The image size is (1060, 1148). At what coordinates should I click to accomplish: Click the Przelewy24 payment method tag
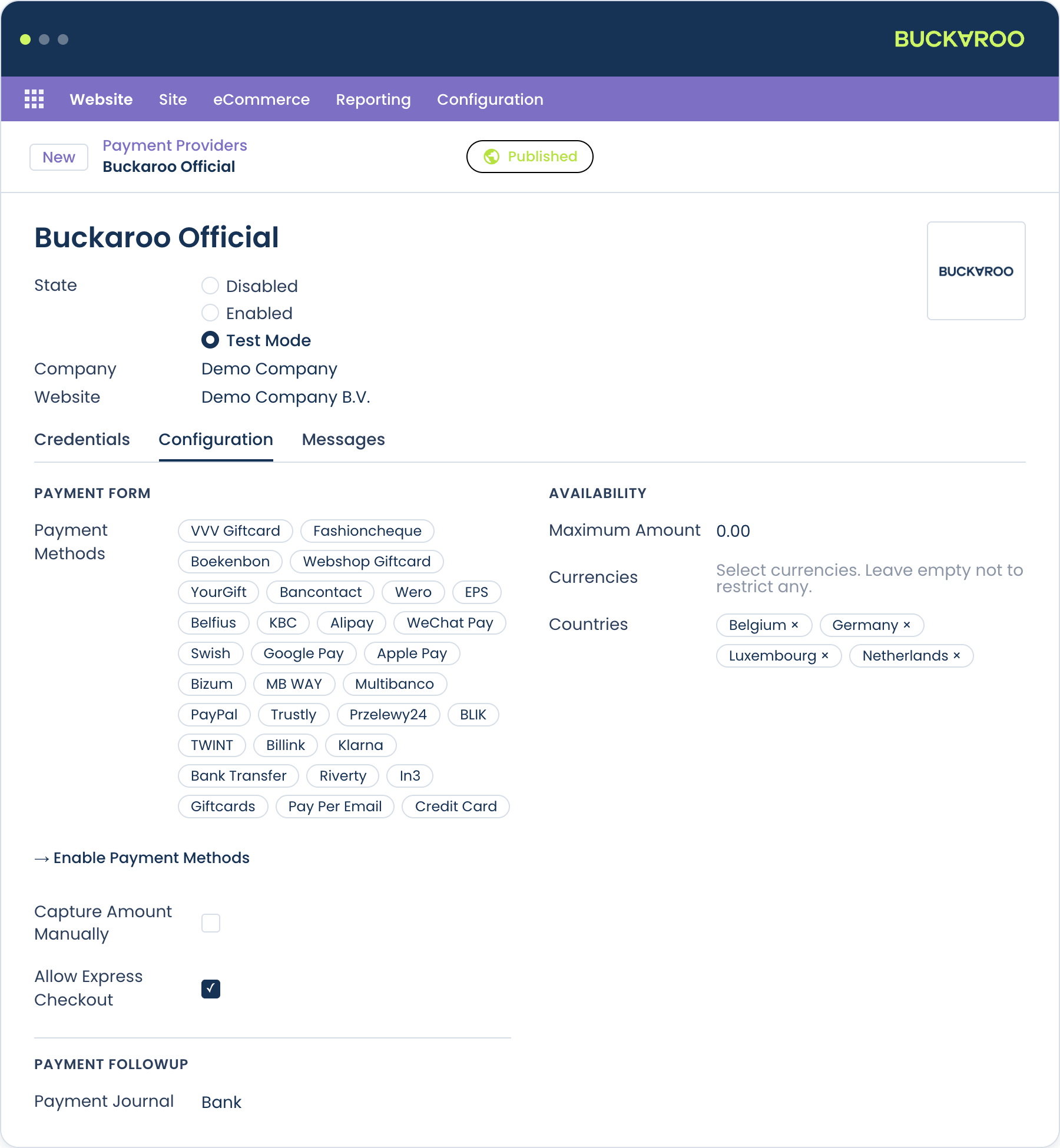pos(389,715)
